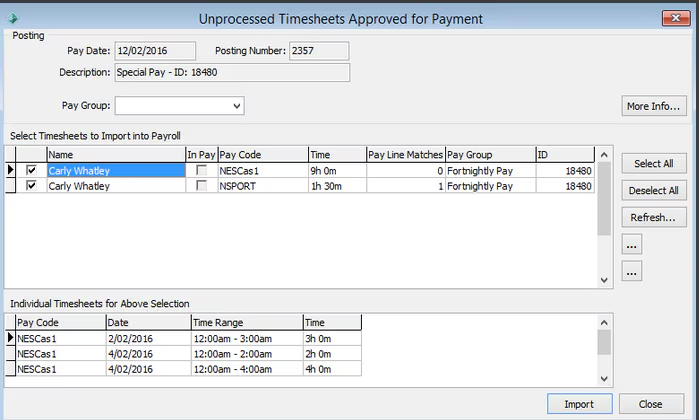Click the 4h 0m time cell
Image resolution: width=699 pixels, height=420 pixels.
[332, 369]
